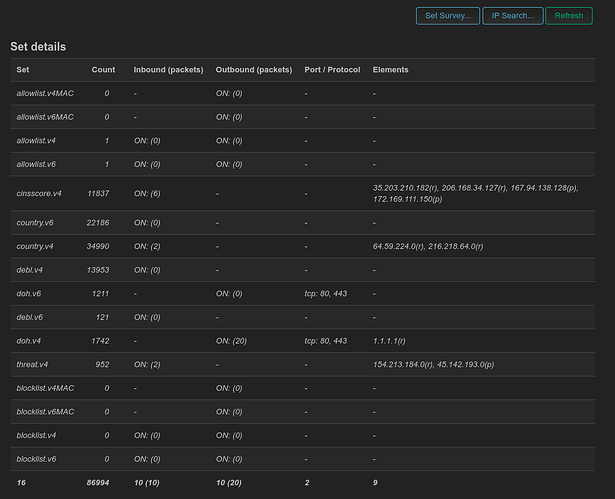The width and height of the screenshot is (615, 499).
Task: Select the allowlist.v6MAC set name
Action: [x=45, y=117]
